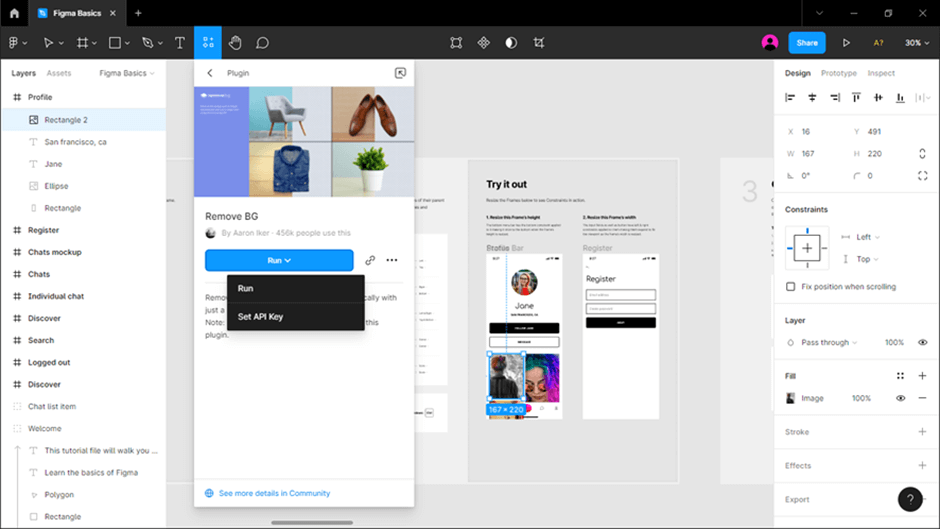940x529 pixels.
Task: Open the plugin more options ellipsis
Action: click(x=391, y=260)
